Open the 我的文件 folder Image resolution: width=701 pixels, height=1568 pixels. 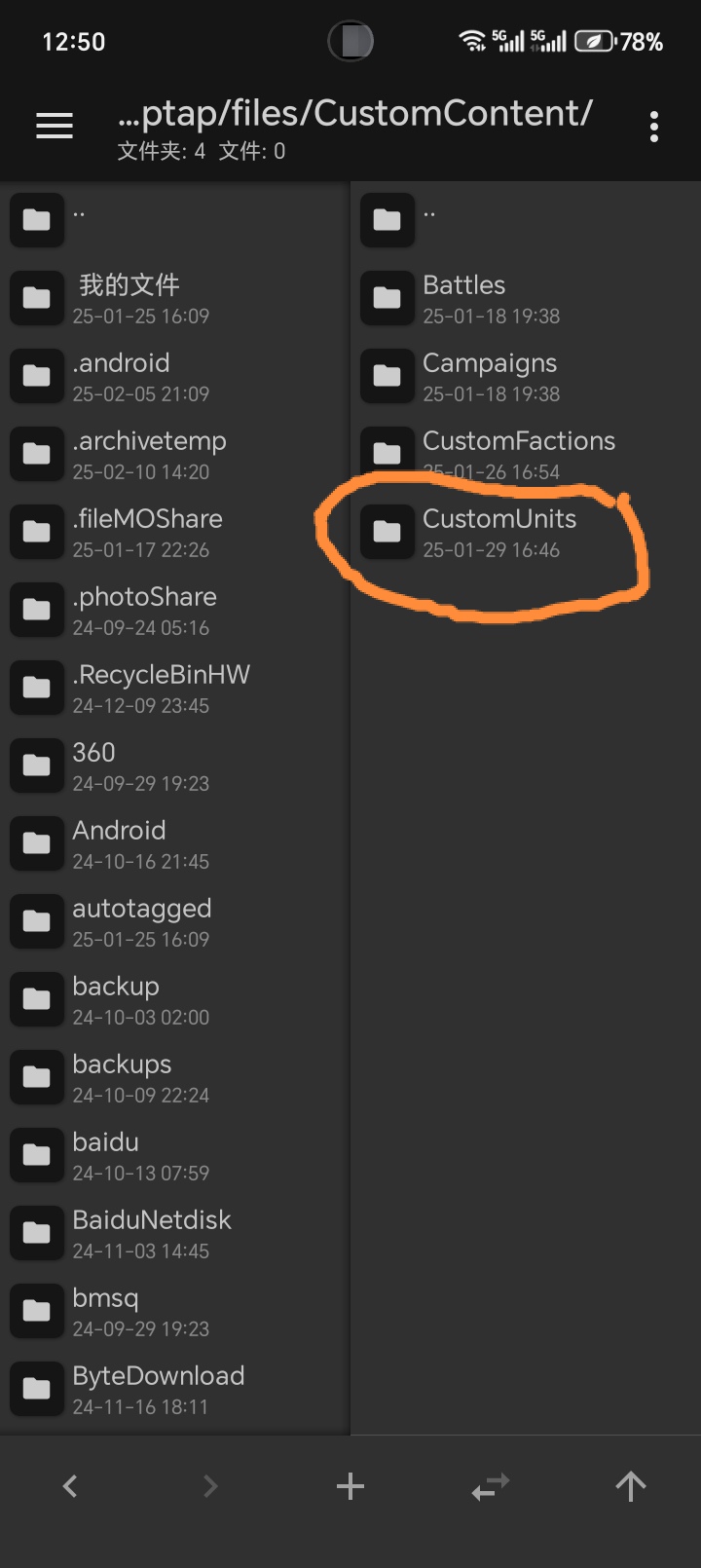175,298
